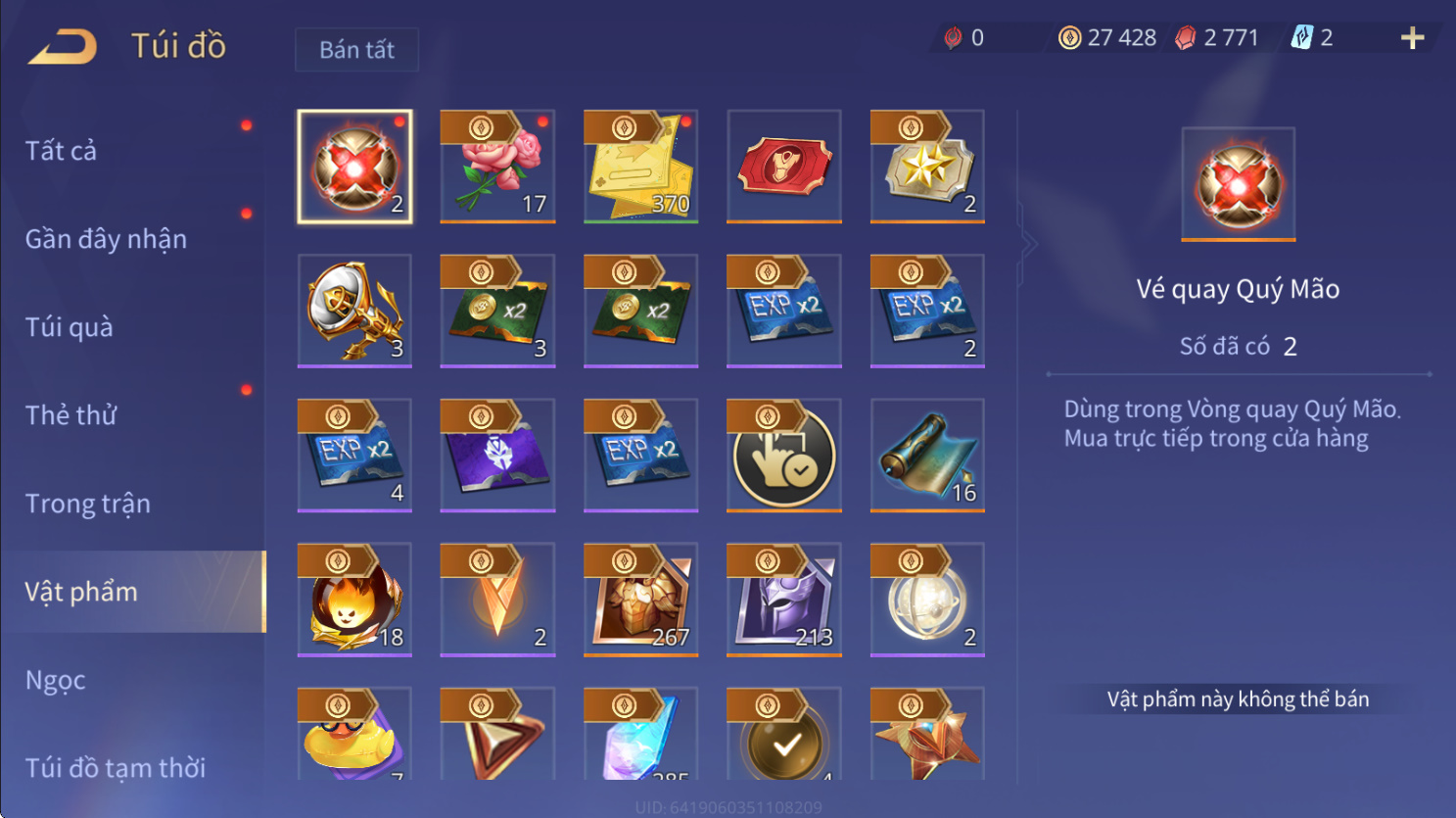Select the golden horn trumpet item
The width and height of the screenshot is (1456, 818).
click(x=354, y=311)
